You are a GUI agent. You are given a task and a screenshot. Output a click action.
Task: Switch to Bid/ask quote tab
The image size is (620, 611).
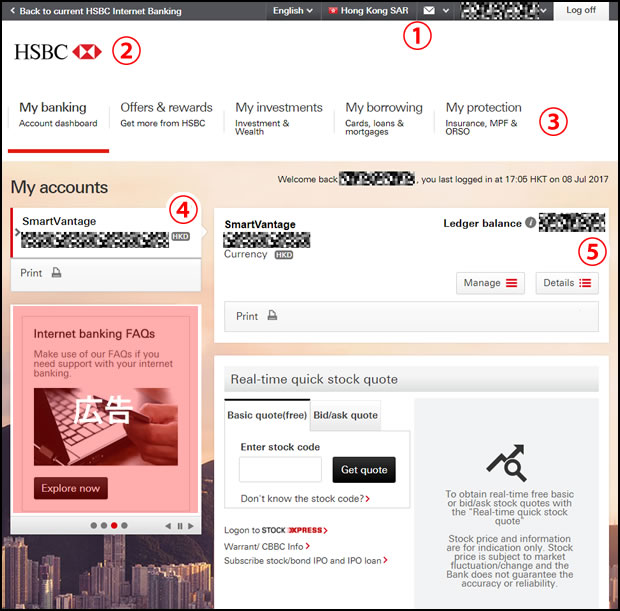coord(346,415)
